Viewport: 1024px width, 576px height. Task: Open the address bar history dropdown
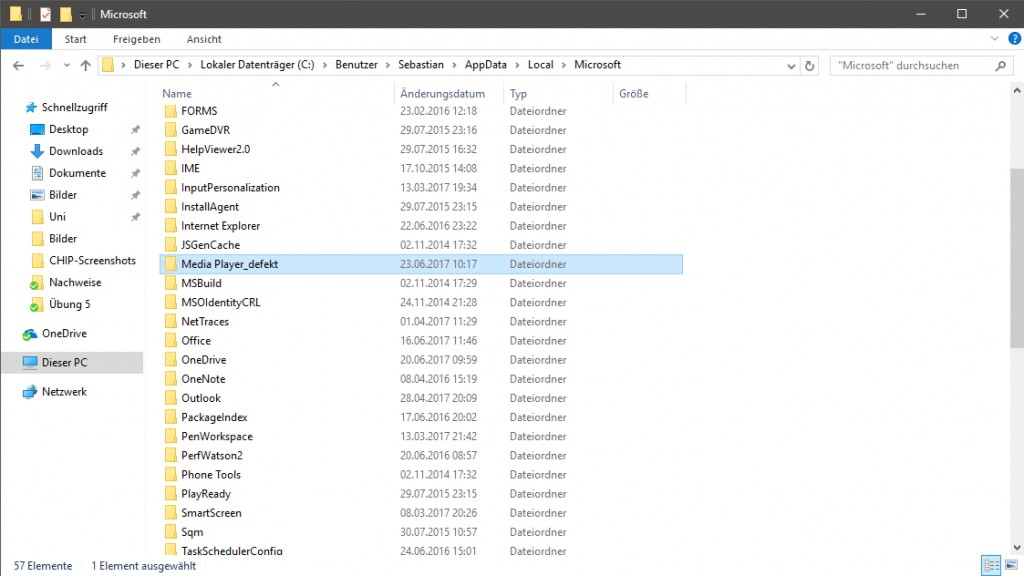(790, 65)
